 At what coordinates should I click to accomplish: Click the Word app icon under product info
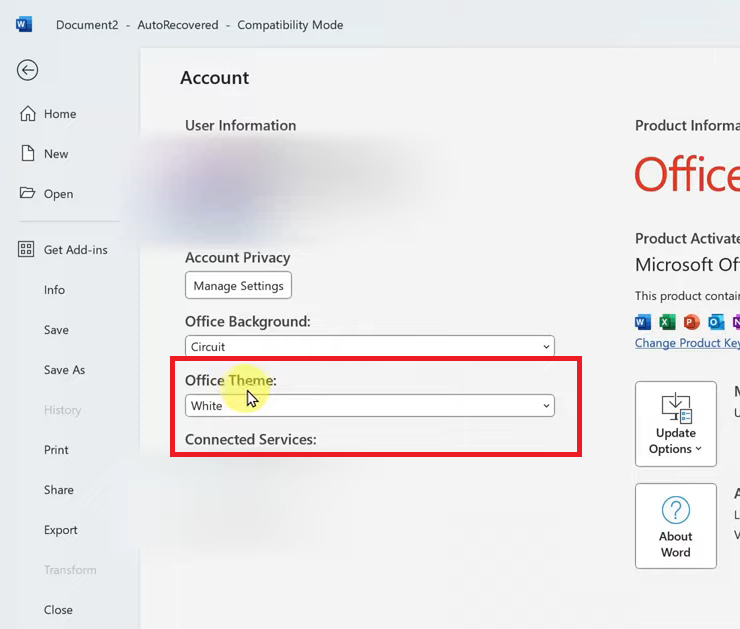(x=643, y=322)
